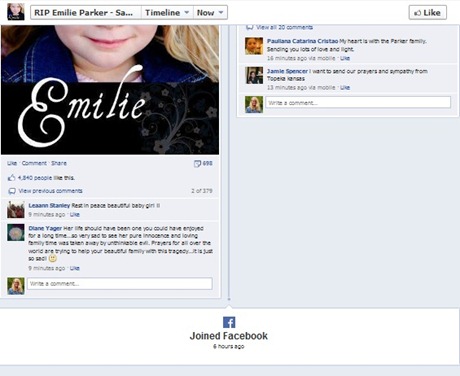The image size is (460, 376).
Task: Open Pauliana Catarina Cristao's profile picture
Action: (x=254, y=46)
